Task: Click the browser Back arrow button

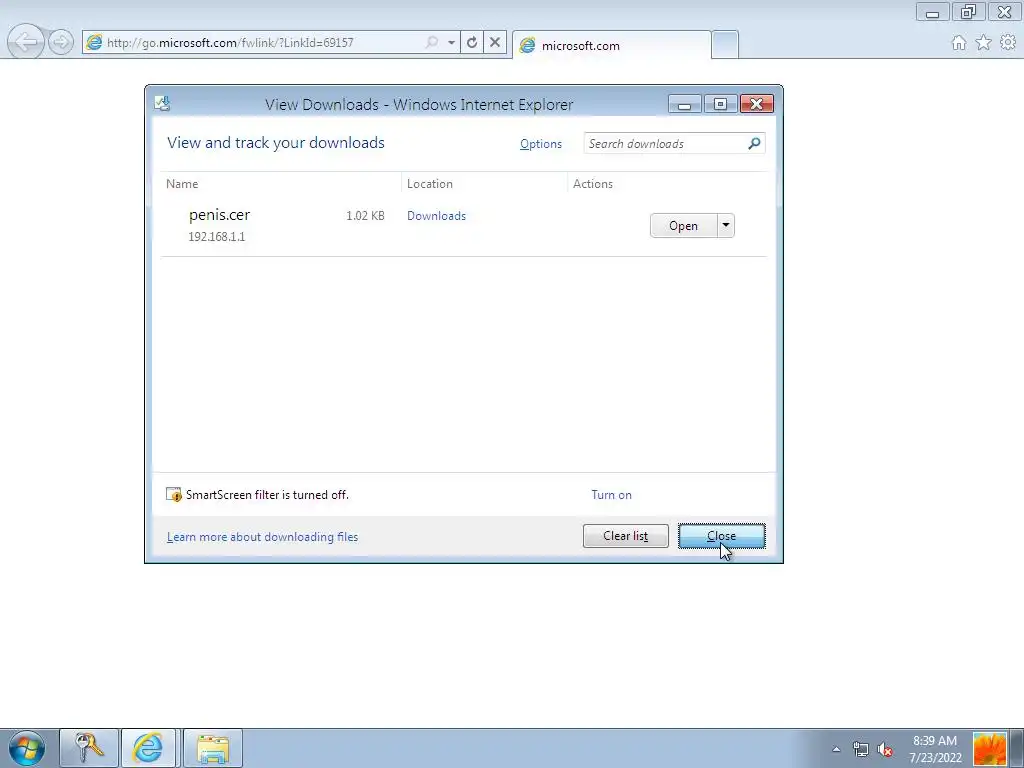Action: coord(25,42)
